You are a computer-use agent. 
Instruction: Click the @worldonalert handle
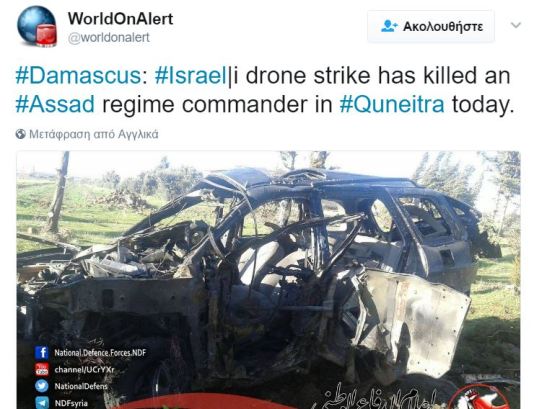click(x=109, y=37)
